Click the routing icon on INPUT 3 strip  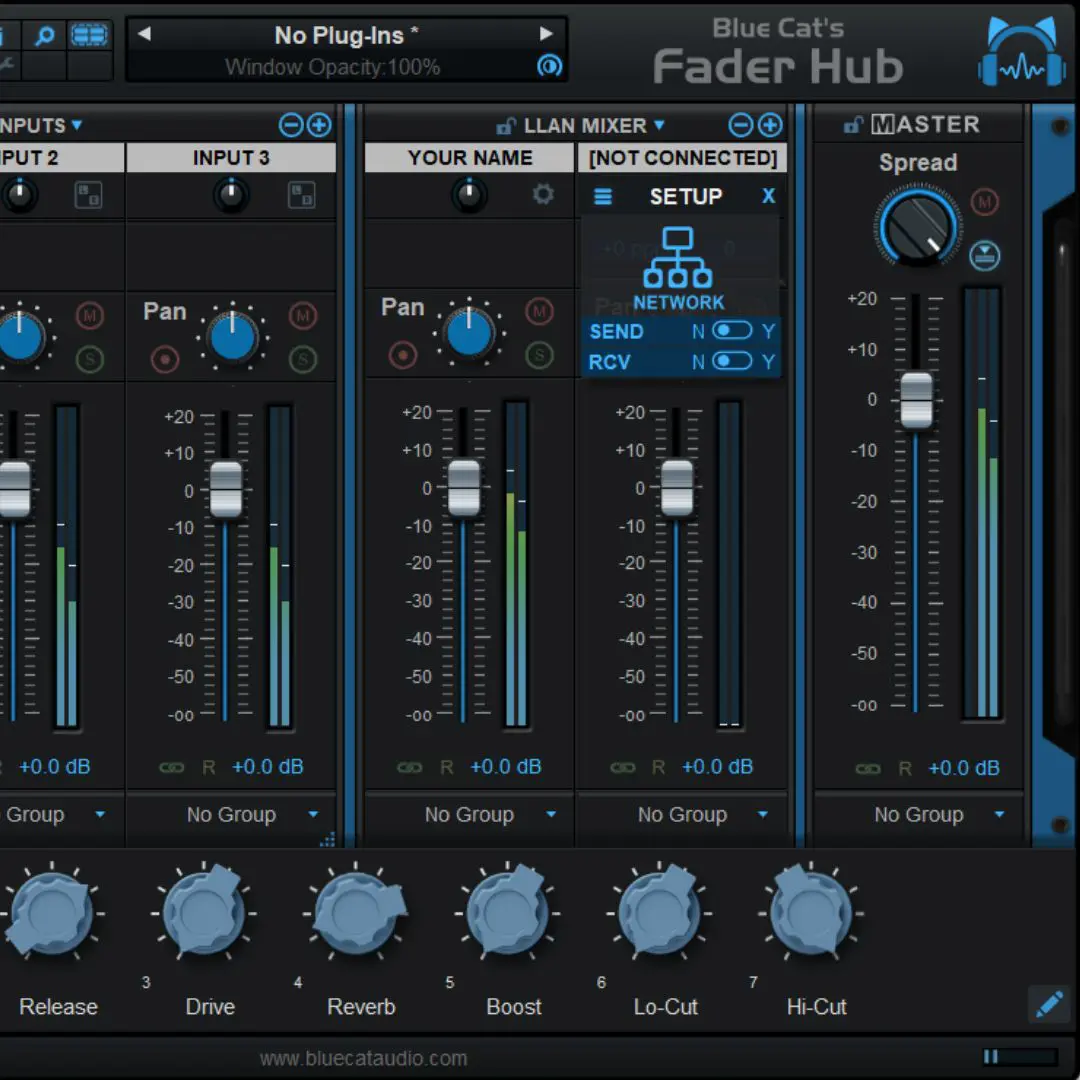pyautogui.click(x=302, y=195)
